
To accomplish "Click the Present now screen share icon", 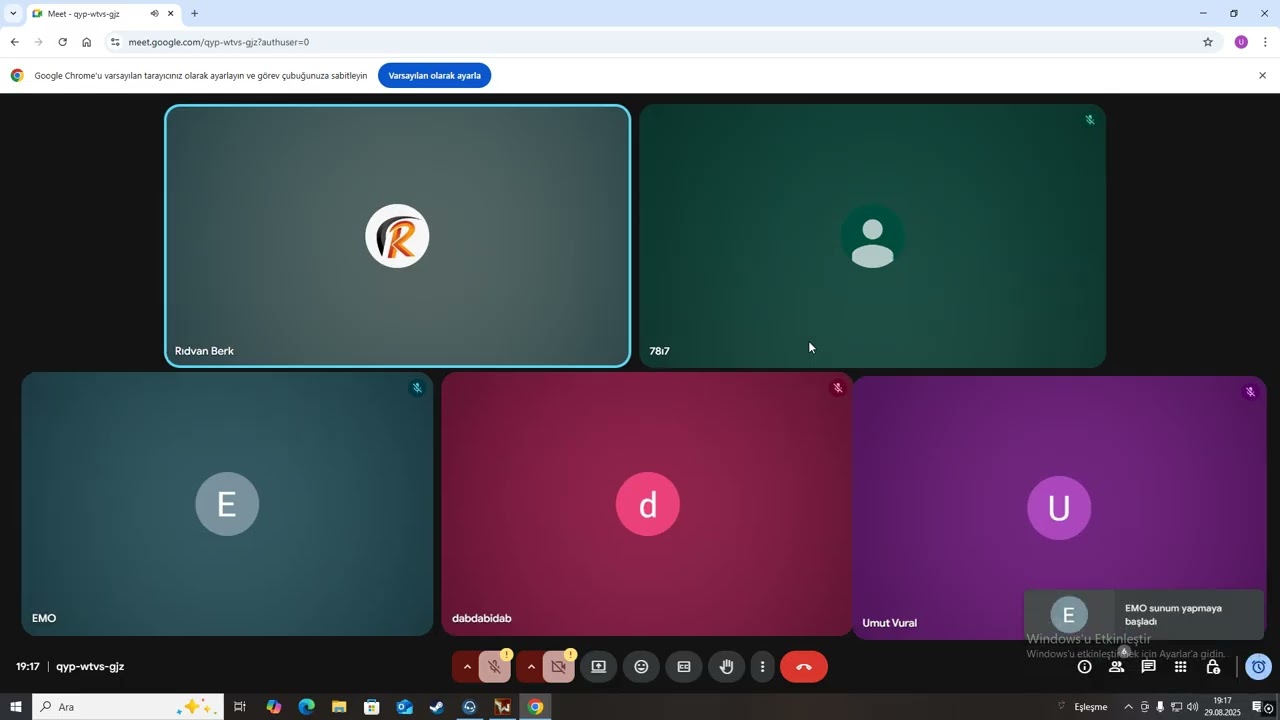I will point(598,667).
